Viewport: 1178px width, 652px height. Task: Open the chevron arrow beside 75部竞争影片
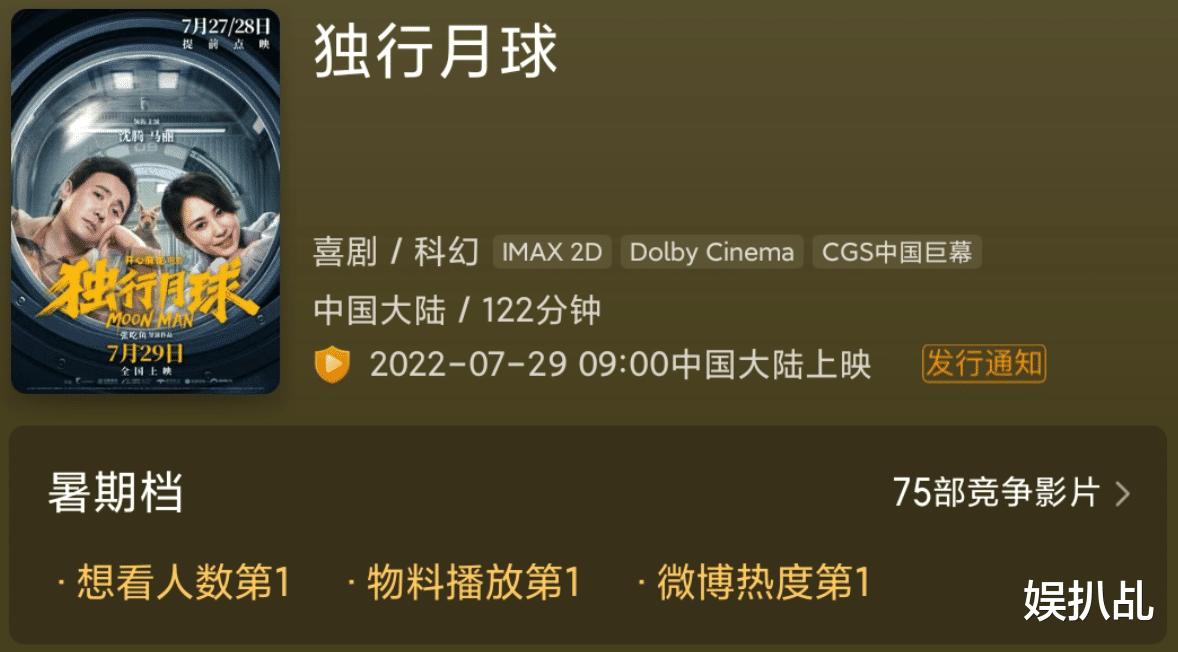[1122, 494]
